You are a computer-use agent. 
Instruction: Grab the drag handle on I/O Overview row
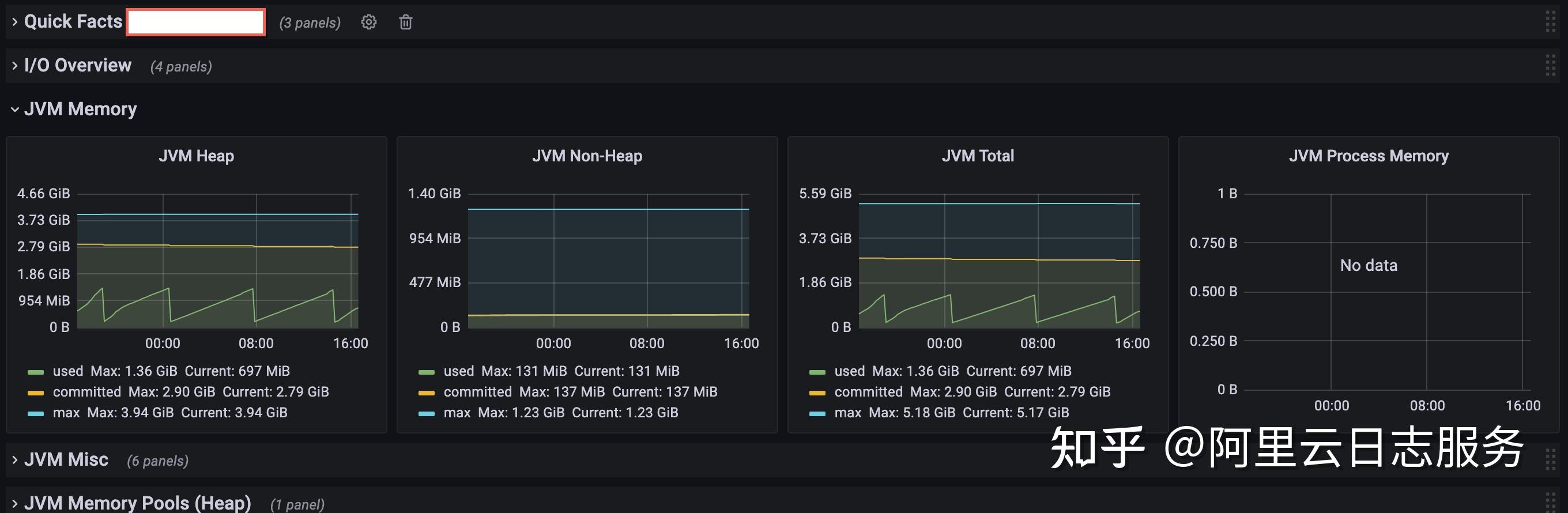point(1550,66)
